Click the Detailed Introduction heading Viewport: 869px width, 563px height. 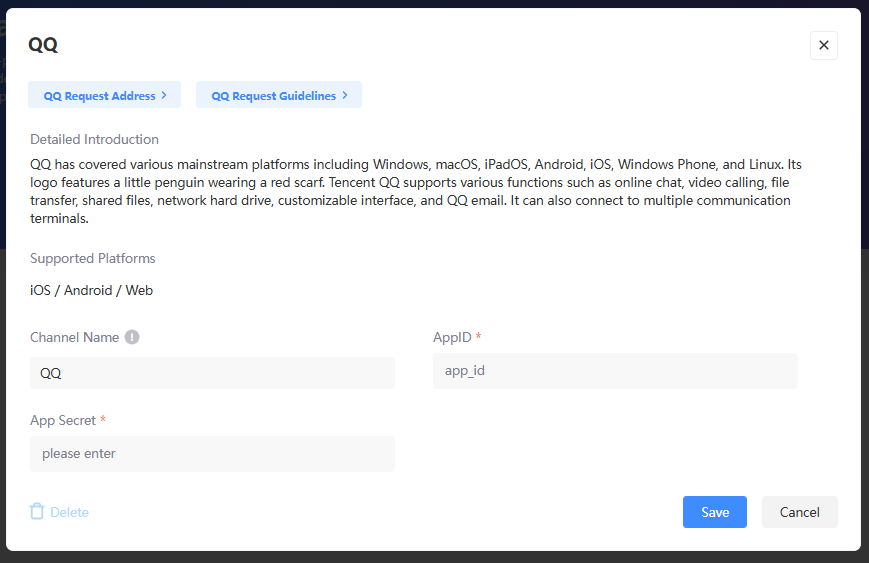[x=94, y=139]
